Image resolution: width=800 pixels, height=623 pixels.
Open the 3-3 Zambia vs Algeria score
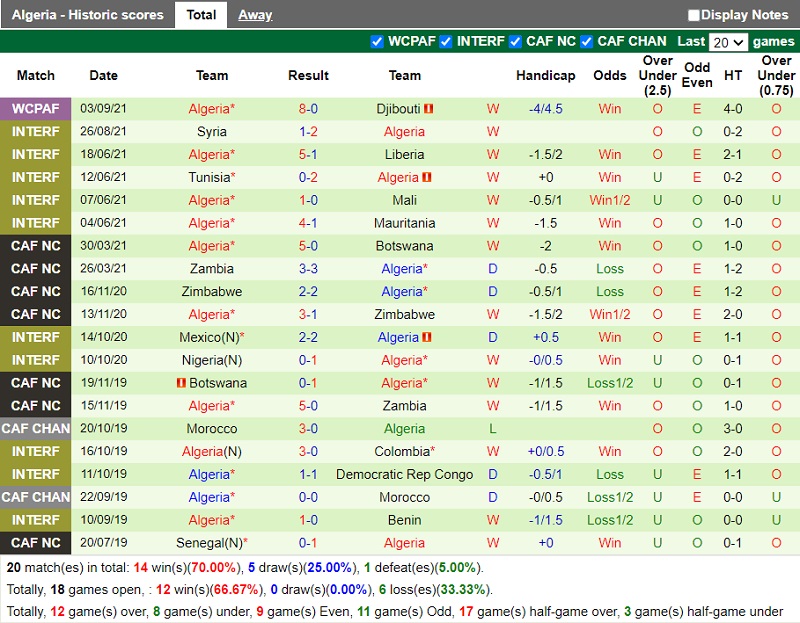[308, 269]
